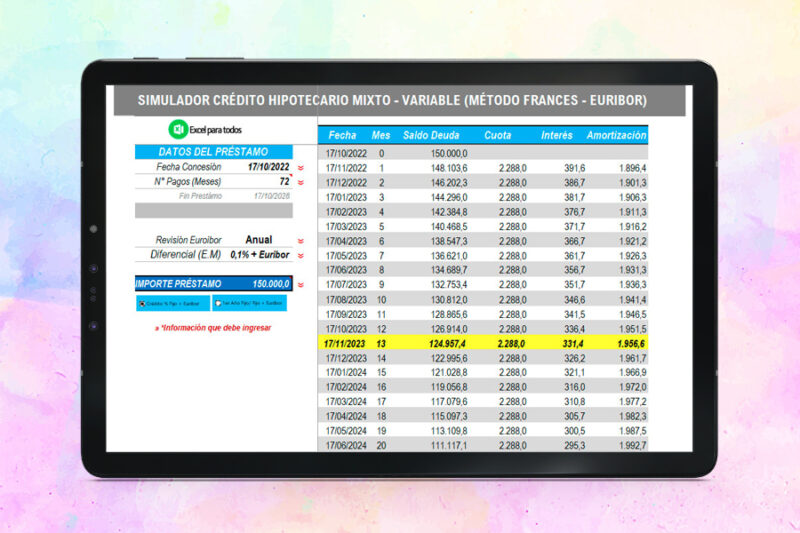This screenshot has width=800, height=533.
Task: Select balance cell 142.384,8
Action: [449, 212]
